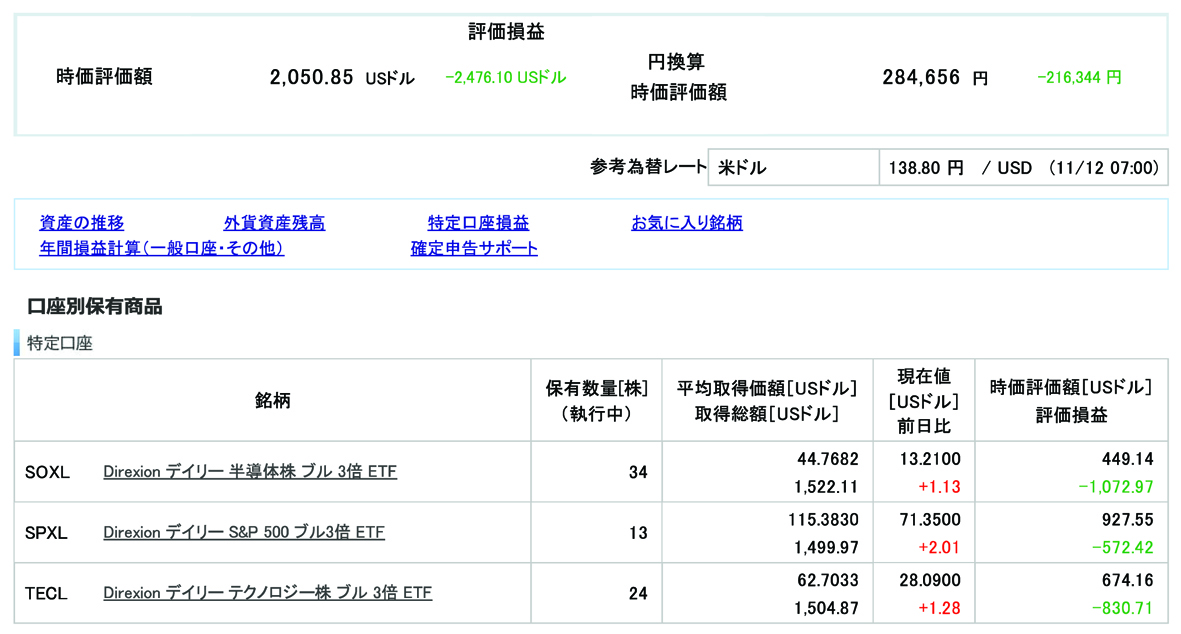The height and width of the screenshot is (634, 1181).
Task: Open Direxion S&P 500 ブル3倍 ETF link
Action: pos(244,532)
